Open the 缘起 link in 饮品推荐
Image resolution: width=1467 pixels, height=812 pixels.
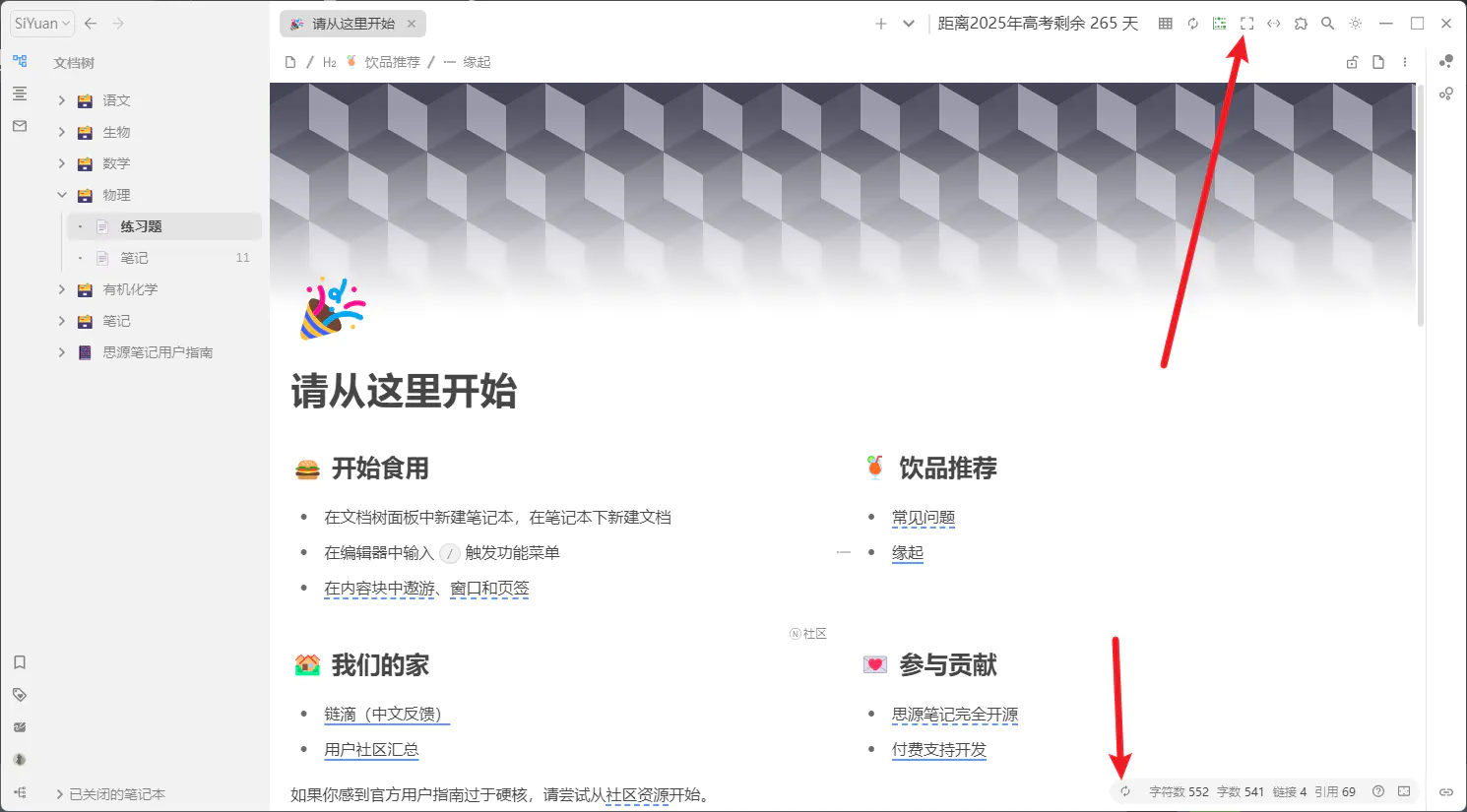click(x=908, y=553)
